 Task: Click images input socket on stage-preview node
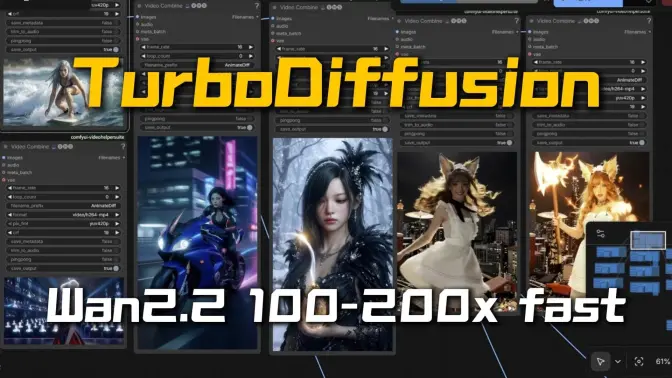click(4, 158)
